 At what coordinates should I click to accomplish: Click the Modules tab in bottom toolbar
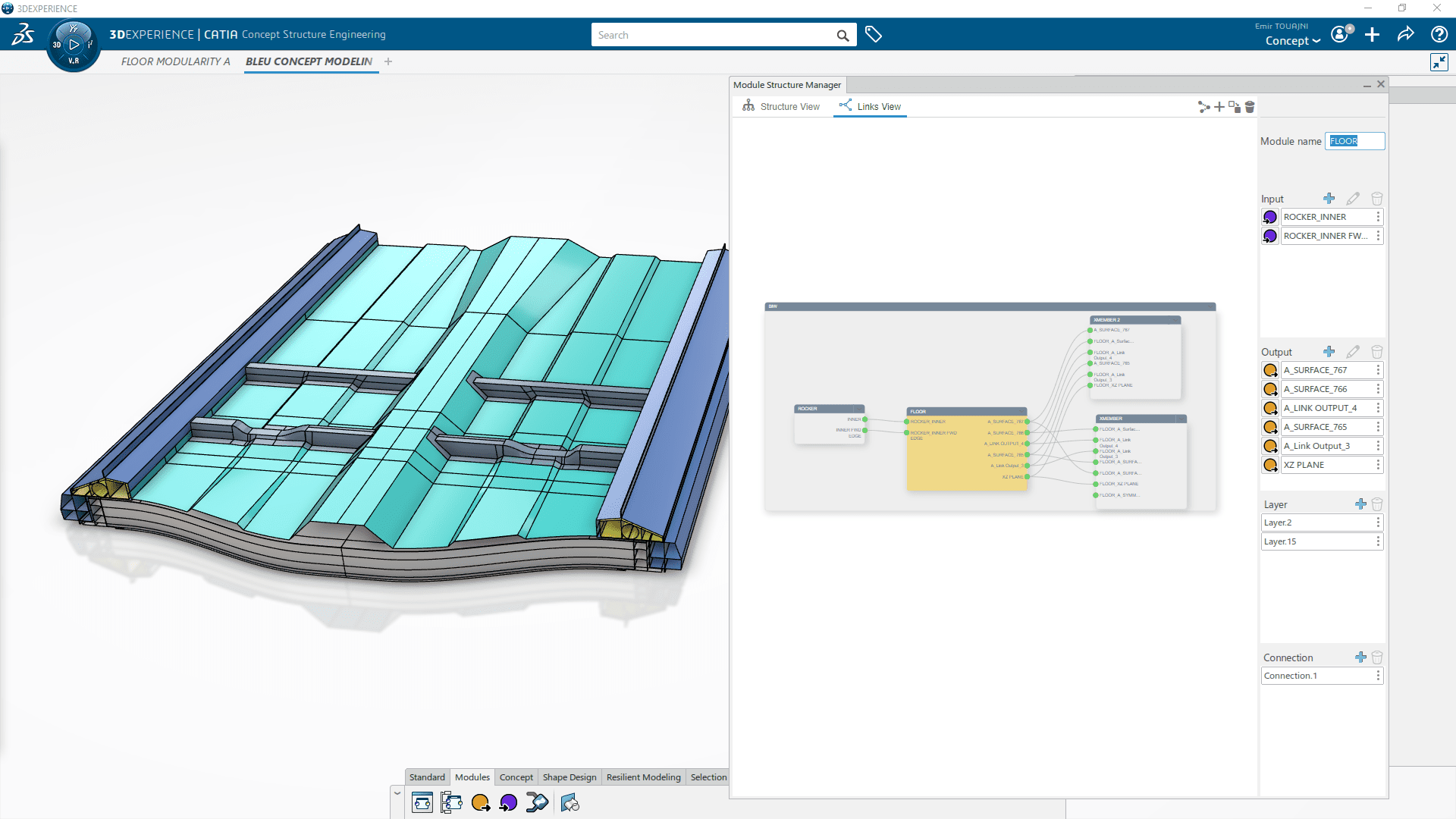[472, 777]
